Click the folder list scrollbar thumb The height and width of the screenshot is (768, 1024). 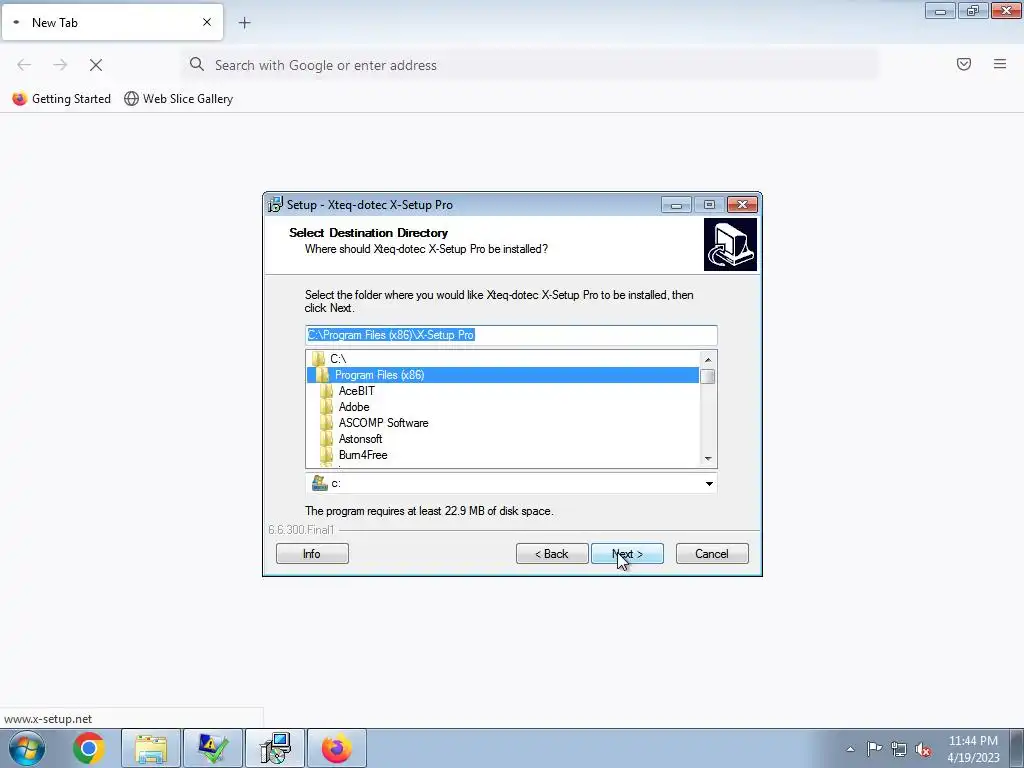(x=708, y=376)
